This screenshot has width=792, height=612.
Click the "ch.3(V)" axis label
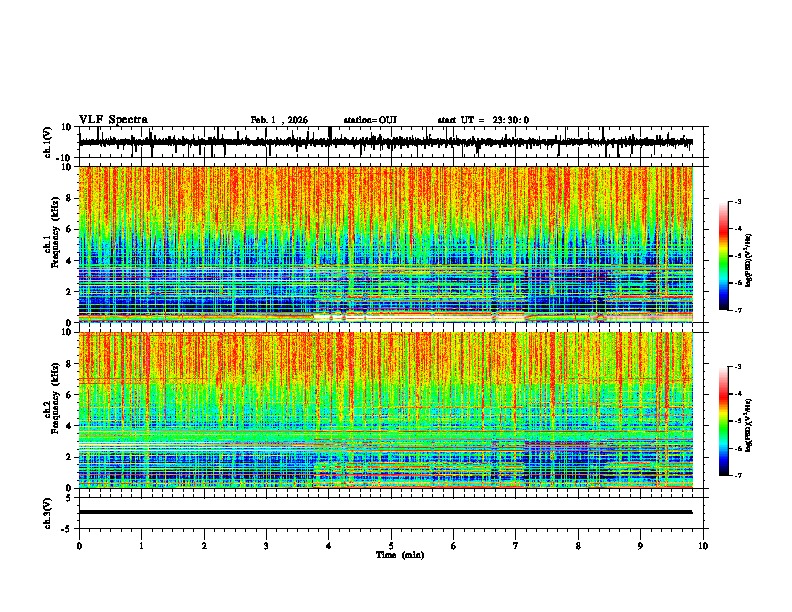pos(48,513)
